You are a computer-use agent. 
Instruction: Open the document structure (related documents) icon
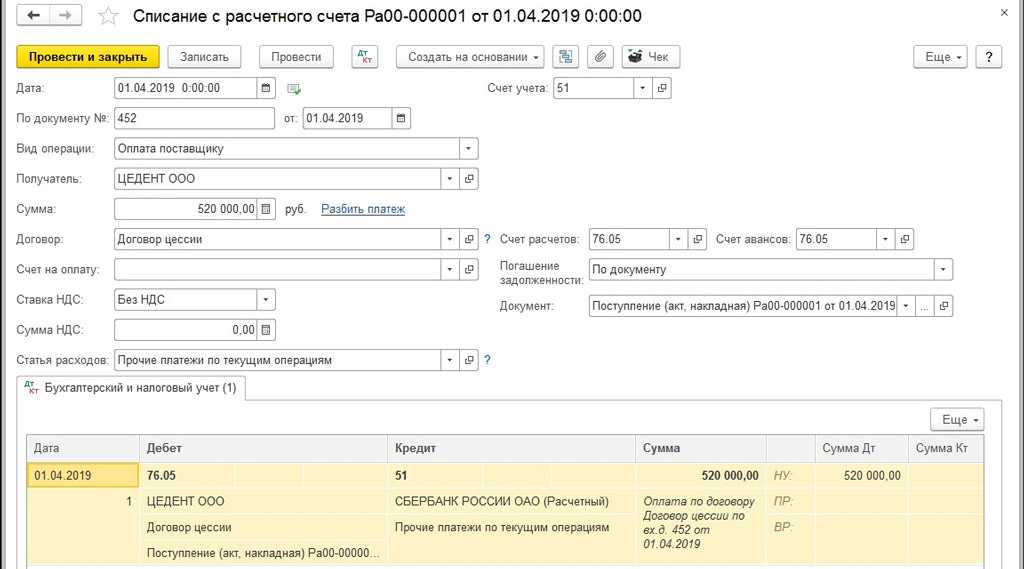tap(566, 57)
